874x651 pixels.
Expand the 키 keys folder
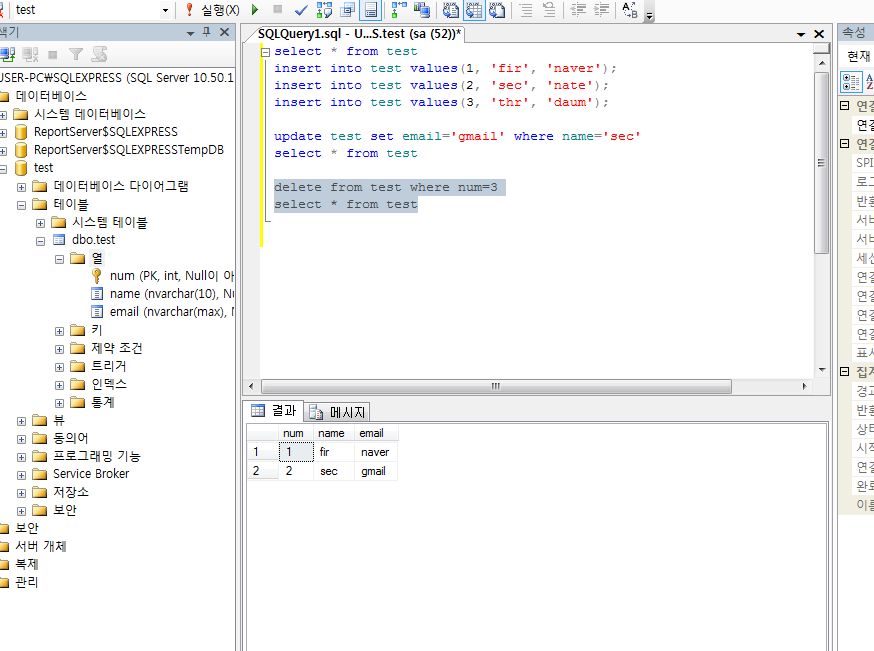coord(59,331)
